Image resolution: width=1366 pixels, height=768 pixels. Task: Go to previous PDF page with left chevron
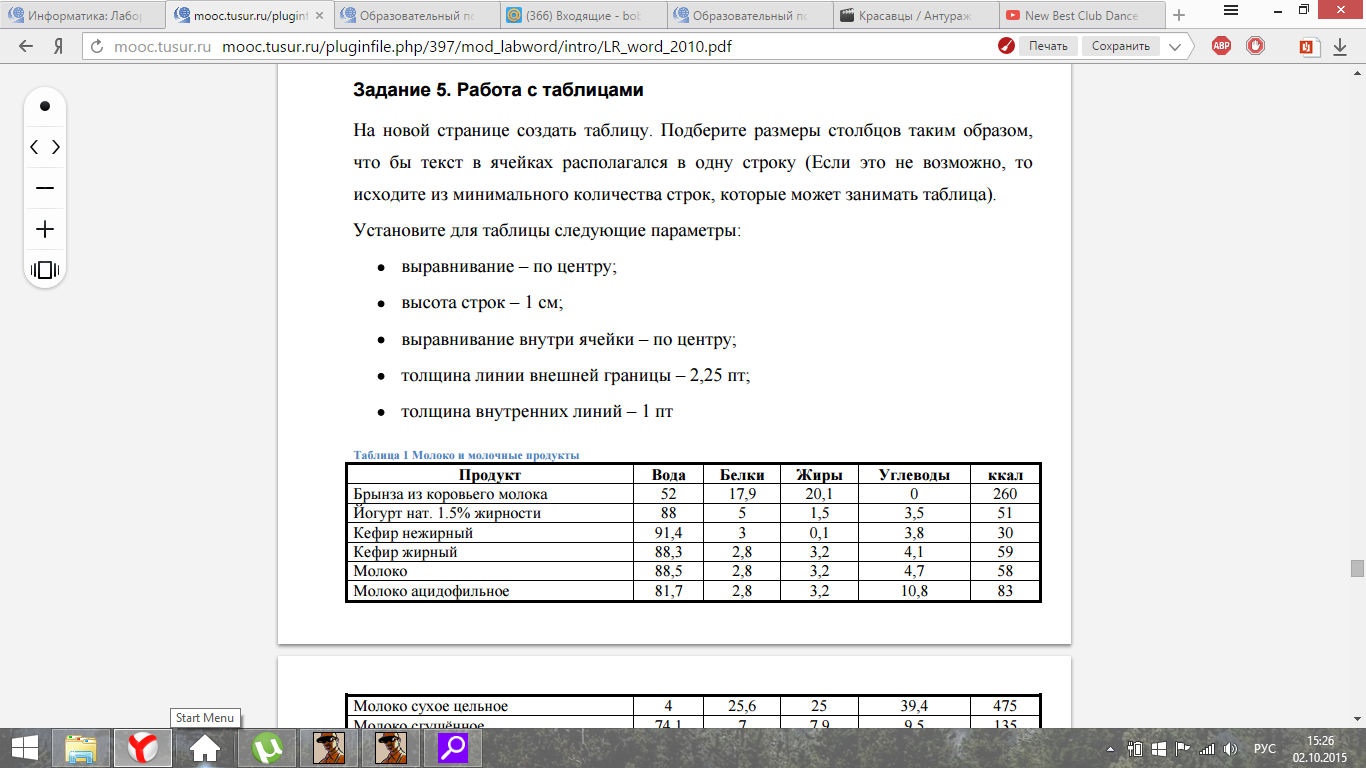click(34, 147)
